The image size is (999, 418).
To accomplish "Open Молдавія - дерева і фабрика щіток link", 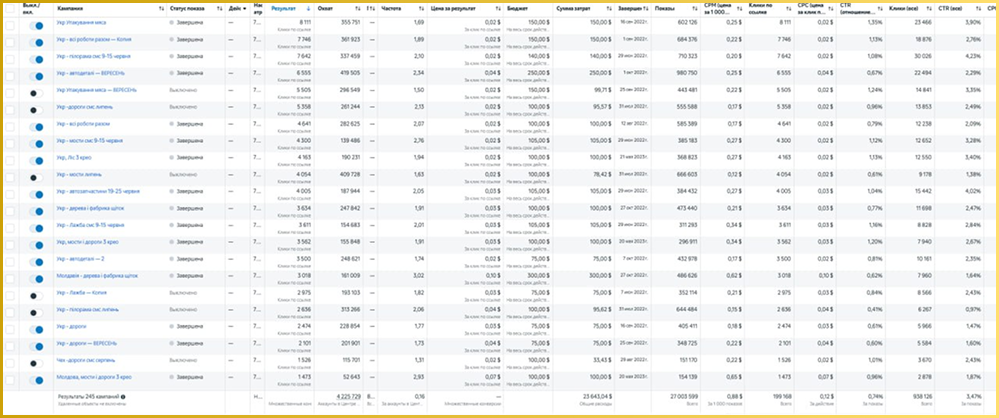I will tap(97, 276).
